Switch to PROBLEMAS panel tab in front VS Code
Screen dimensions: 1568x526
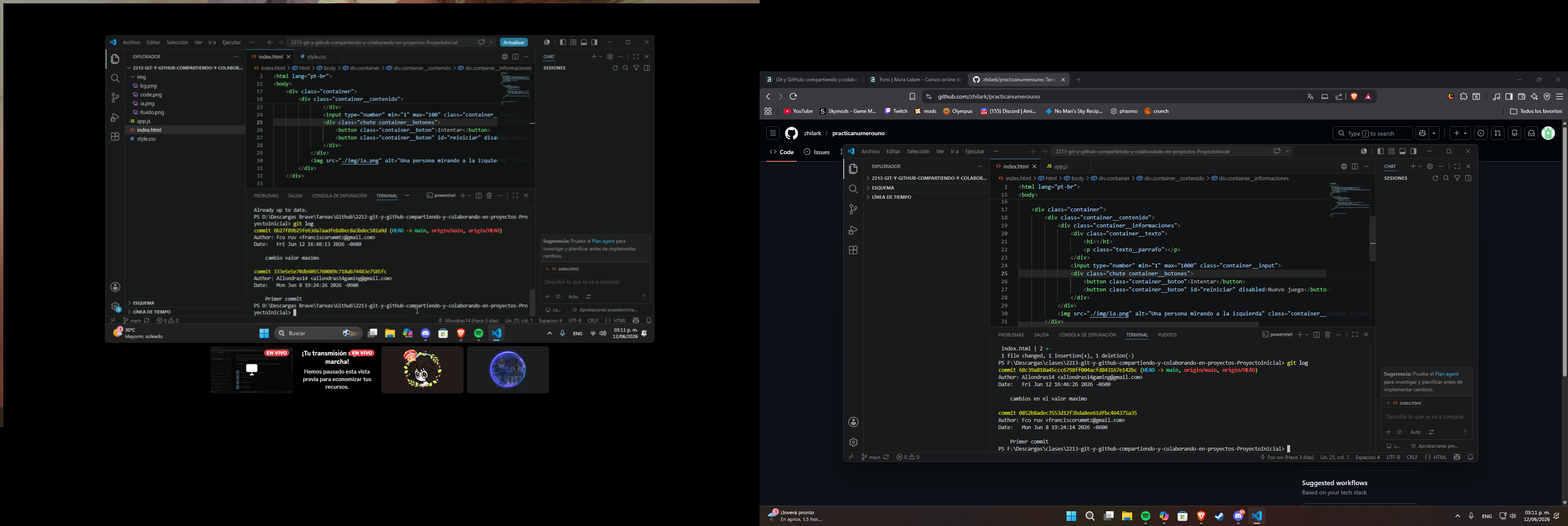tap(1011, 335)
